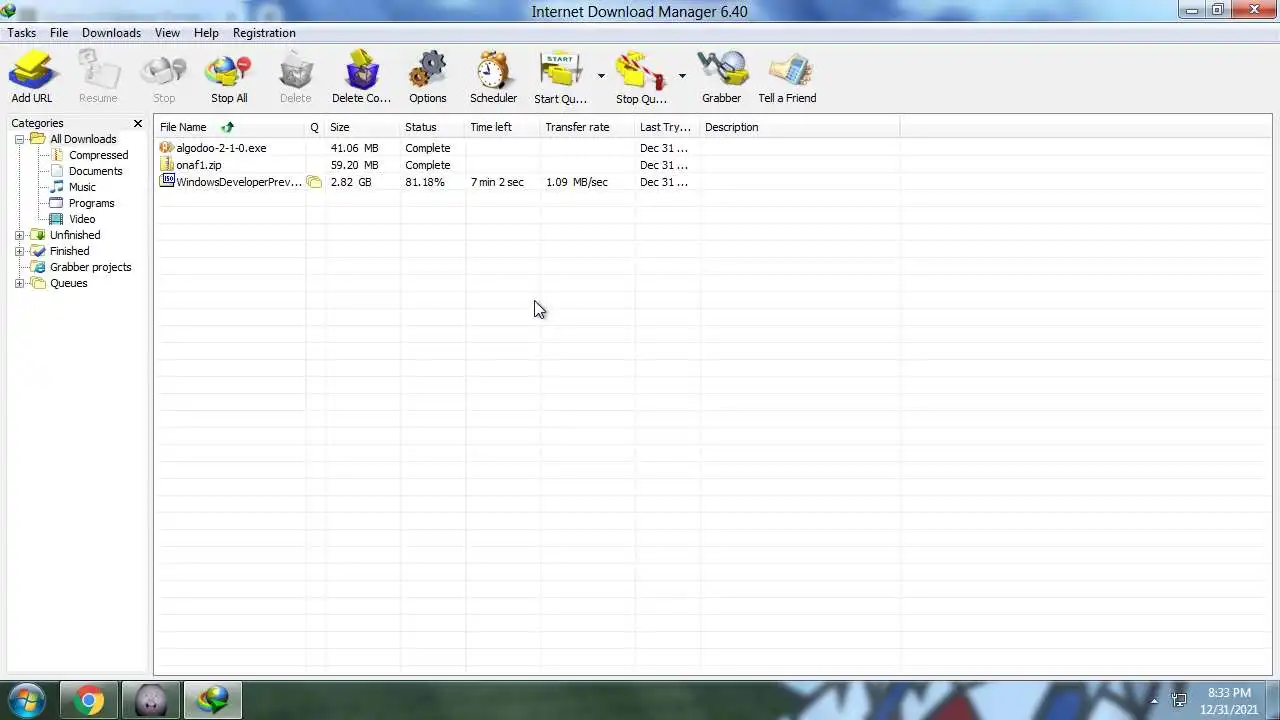Open the Start Queue dropdown arrow
1280x720 pixels.
601,76
